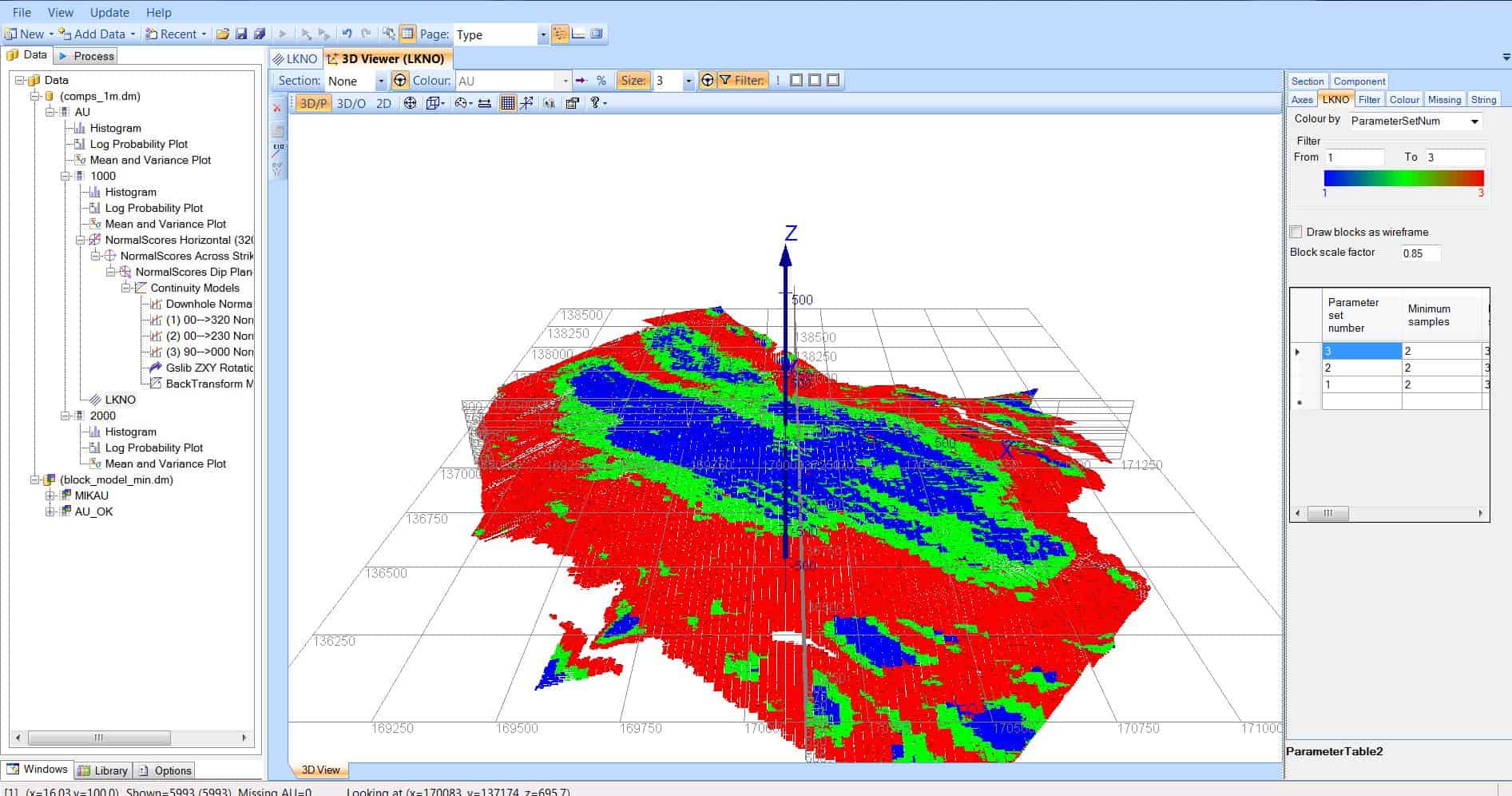Enable Draw blocks as wireframe checkbox
This screenshot has height=796, width=1512.
pyautogui.click(x=1296, y=232)
